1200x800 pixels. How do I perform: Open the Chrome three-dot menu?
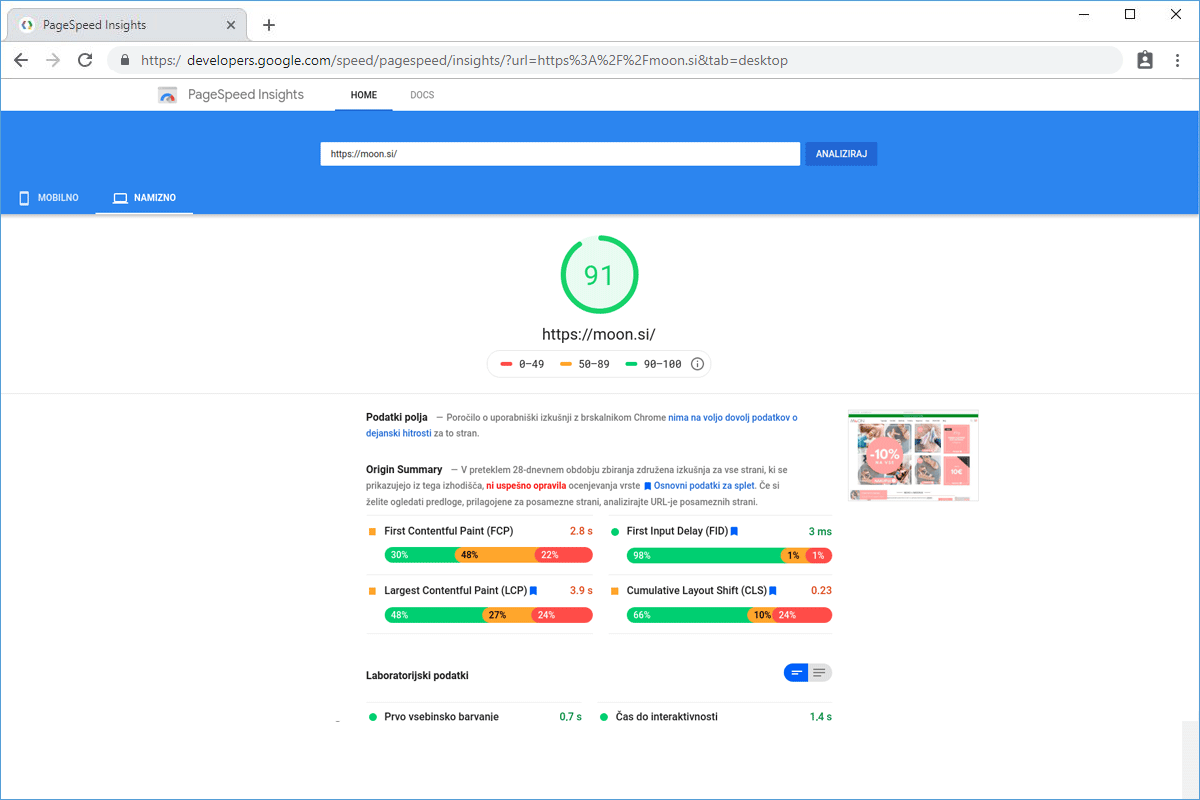coord(1178,60)
